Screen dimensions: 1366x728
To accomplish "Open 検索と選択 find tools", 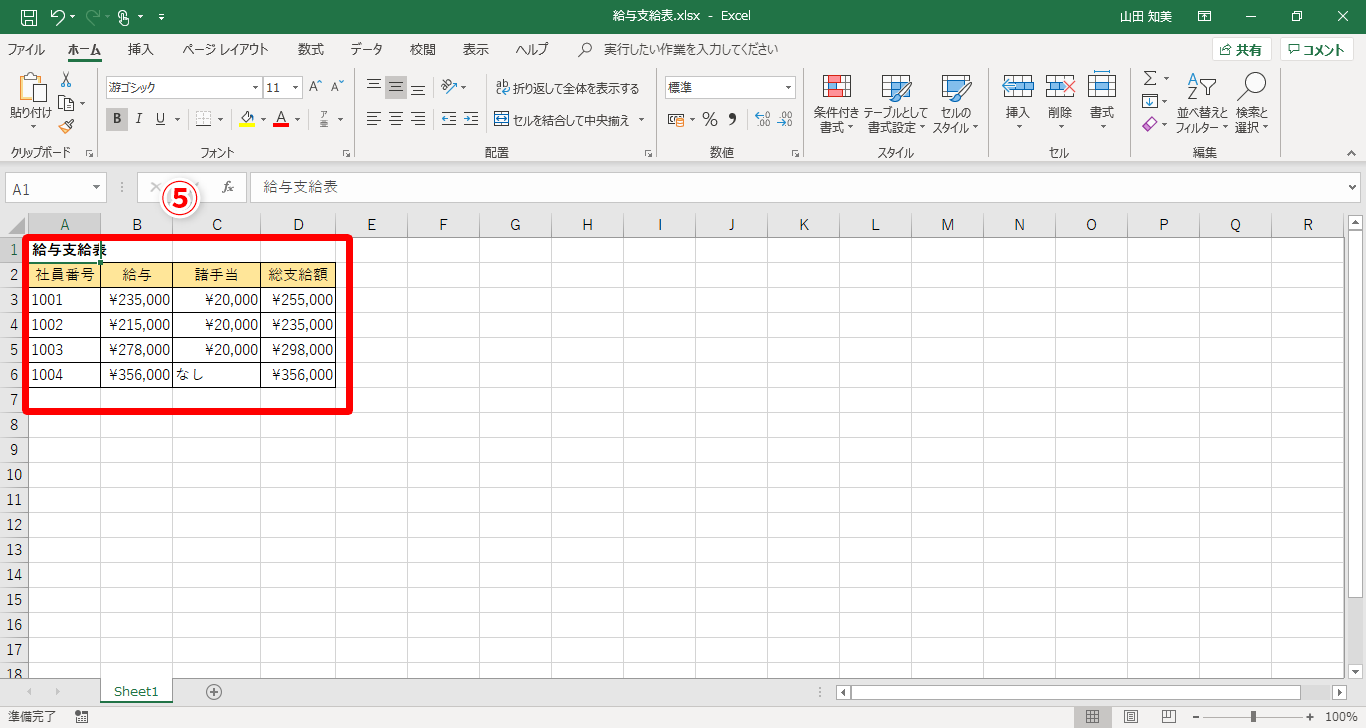I will pyautogui.click(x=1251, y=104).
